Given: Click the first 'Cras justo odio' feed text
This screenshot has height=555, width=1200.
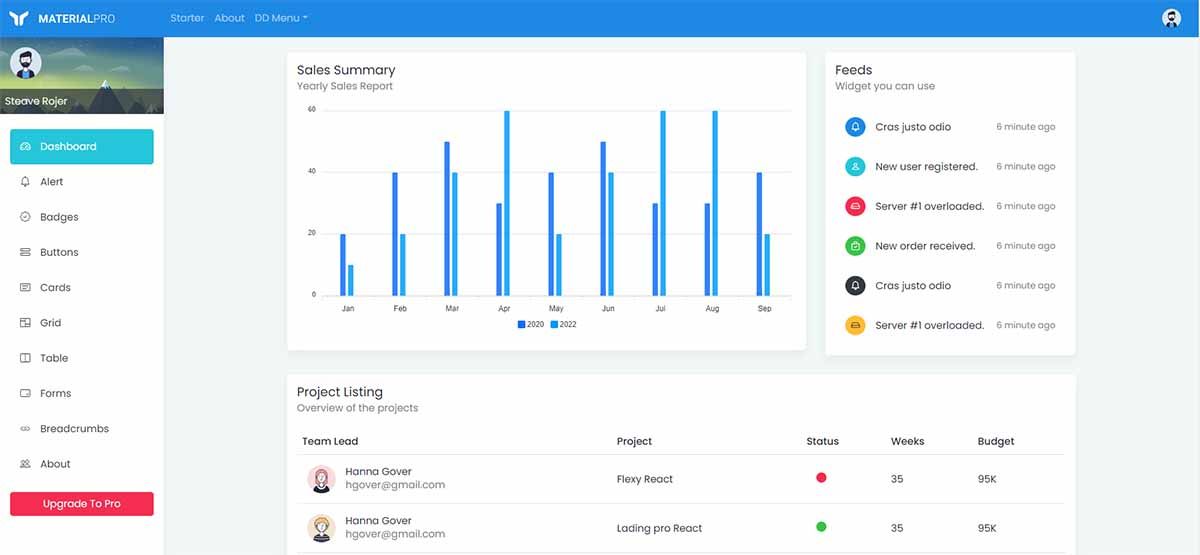Looking at the screenshot, I should (913, 127).
